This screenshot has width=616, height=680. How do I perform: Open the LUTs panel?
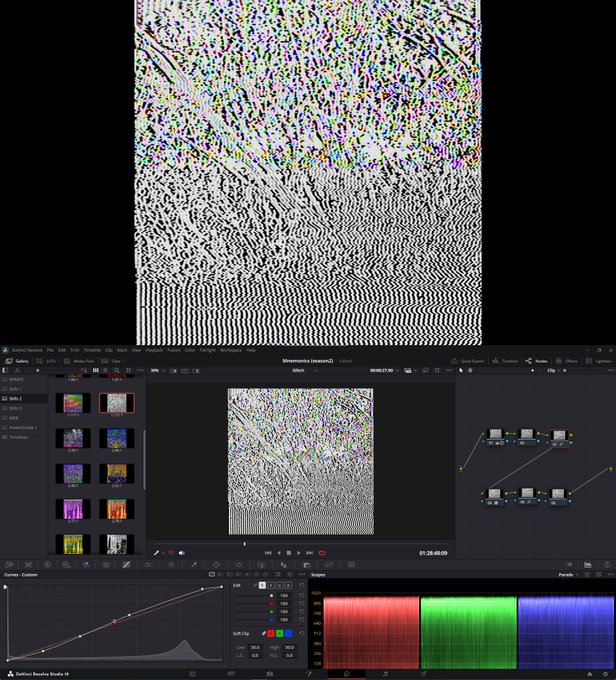pyautogui.click(x=46, y=361)
